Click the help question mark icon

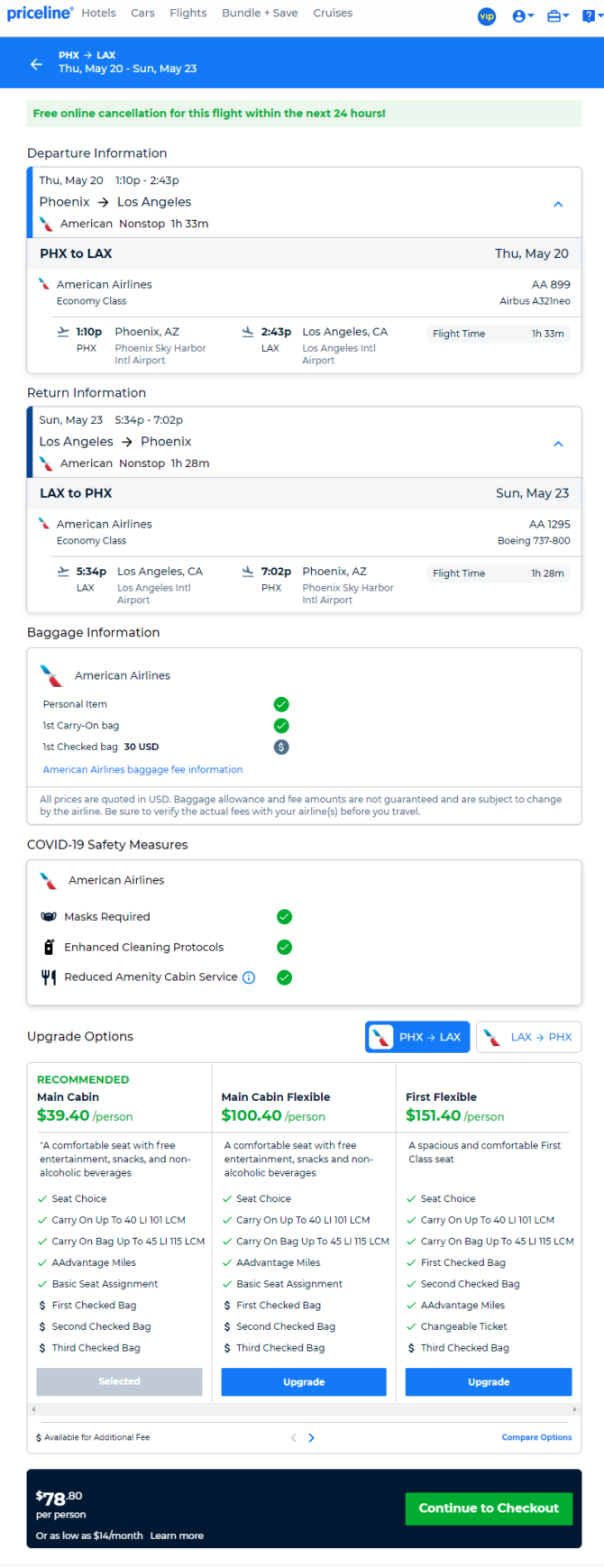click(591, 16)
